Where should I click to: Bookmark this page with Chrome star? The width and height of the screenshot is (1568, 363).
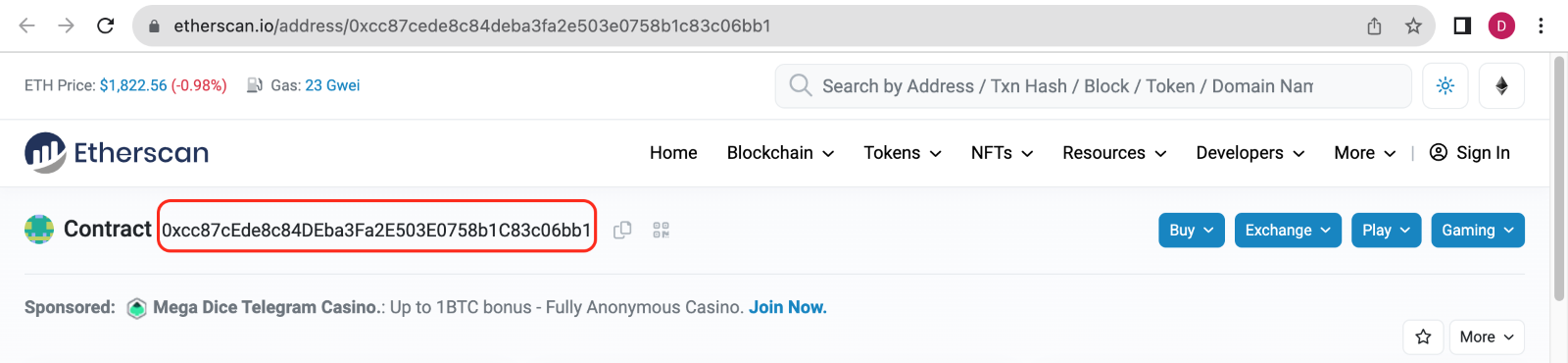coord(1413,26)
